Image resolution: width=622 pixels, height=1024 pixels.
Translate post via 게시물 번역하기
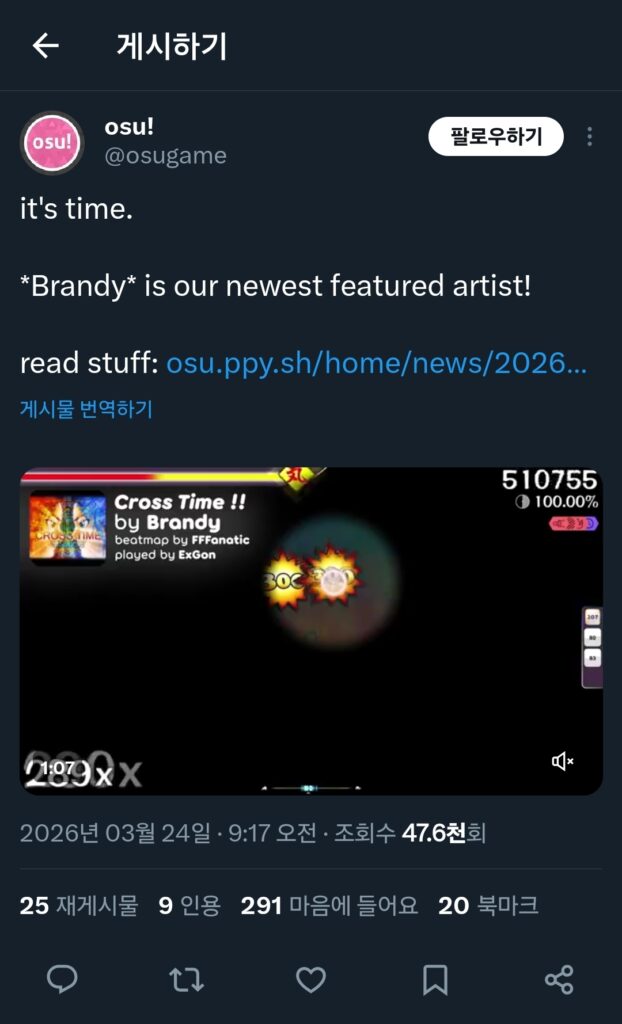pyautogui.click(x=86, y=409)
